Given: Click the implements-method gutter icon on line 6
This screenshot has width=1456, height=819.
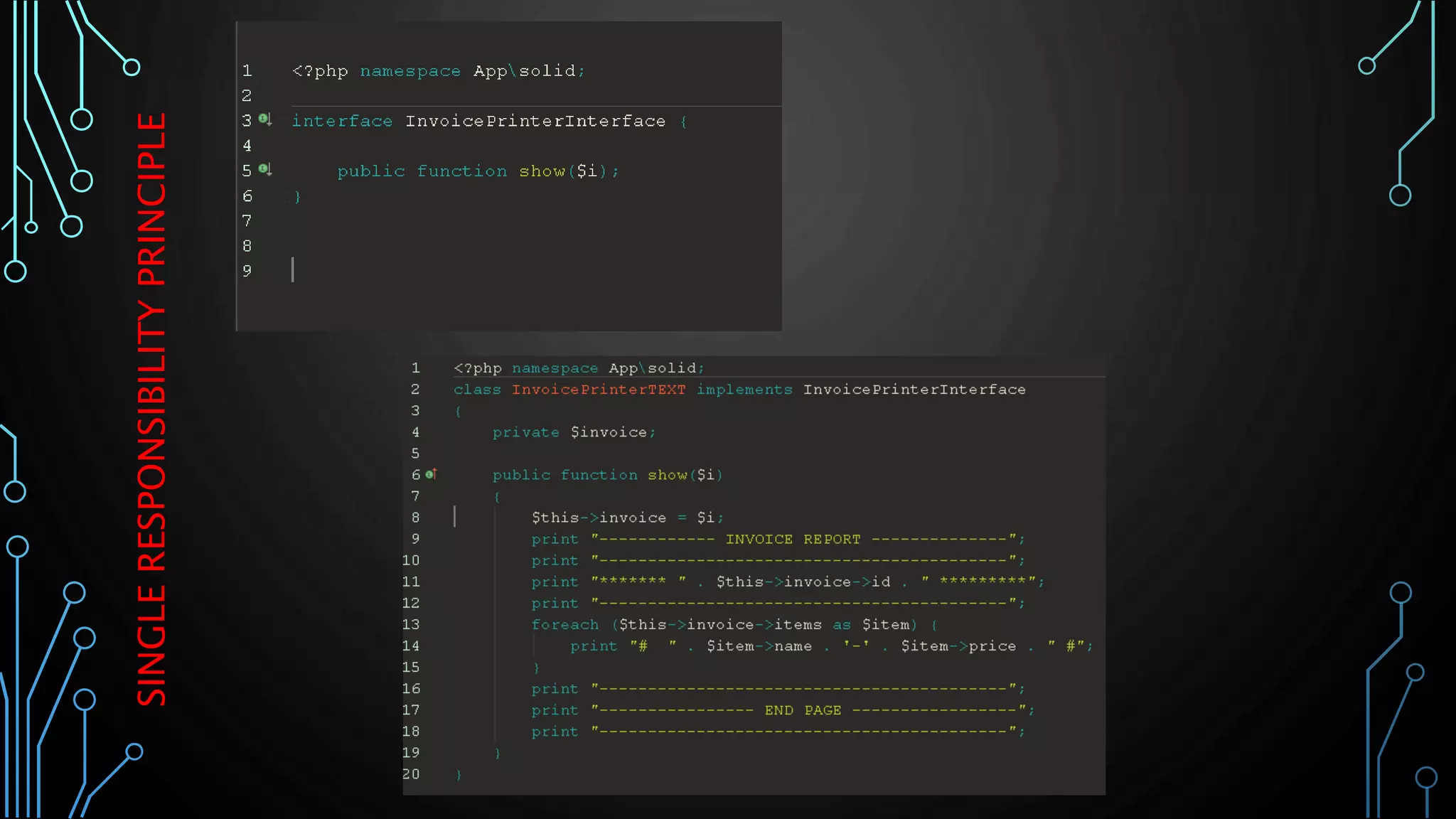Looking at the screenshot, I should click(x=431, y=474).
